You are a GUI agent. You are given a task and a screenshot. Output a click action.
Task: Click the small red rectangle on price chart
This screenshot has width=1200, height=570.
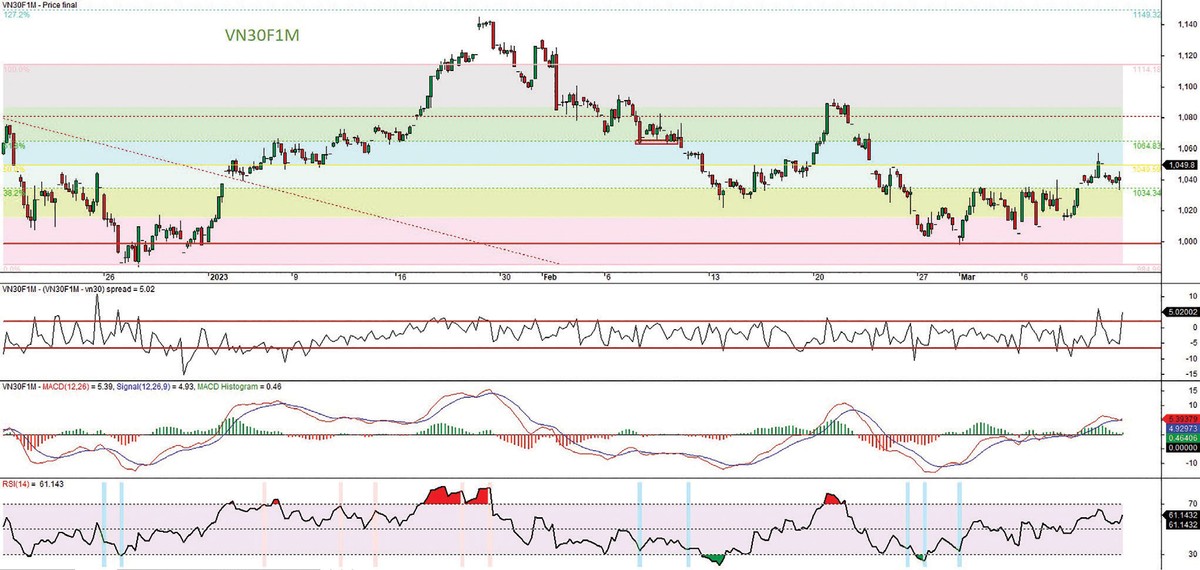pos(660,142)
